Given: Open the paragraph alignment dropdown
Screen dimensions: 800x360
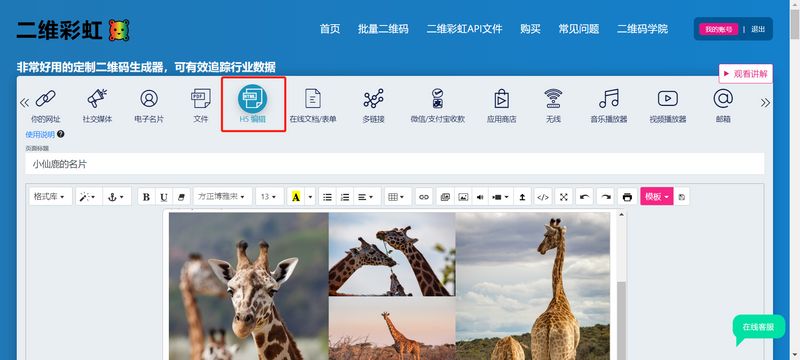Looking at the screenshot, I should (x=367, y=196).
